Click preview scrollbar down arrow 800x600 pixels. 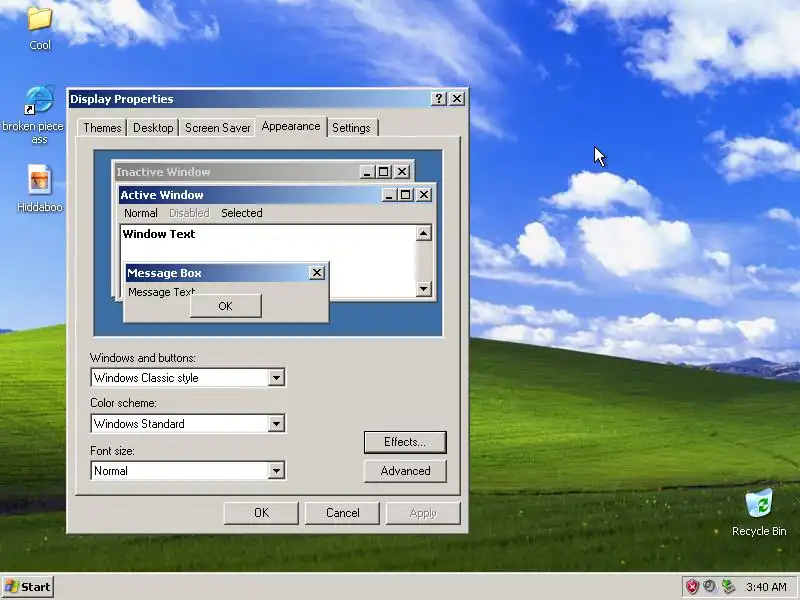(x=423, y=289)
